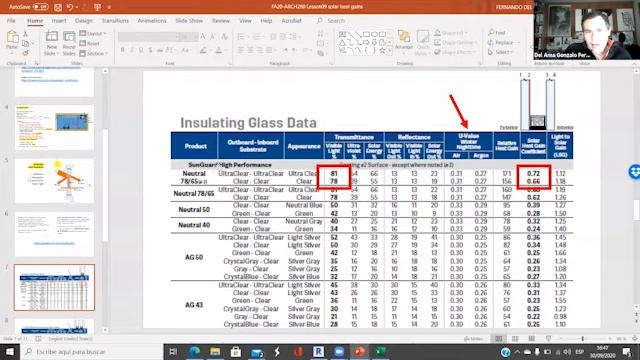Image resolution: width=640 pixels, height=360 pixels.
Task: Toggle the AutoSave switch
Action: pos(40,7)
